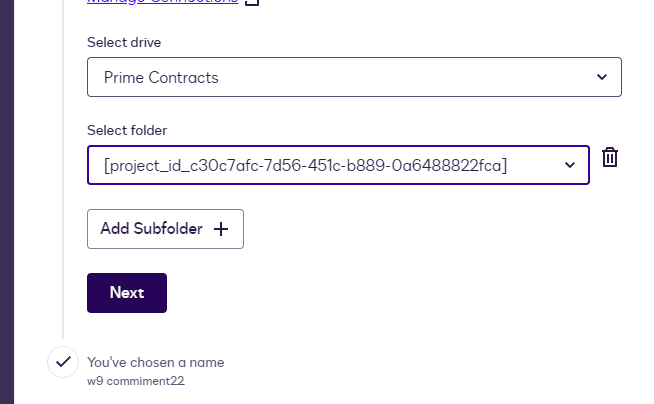Click the Add Subfolder button
The height and width of the screenshot is (404, 654).
pos(165,229)
